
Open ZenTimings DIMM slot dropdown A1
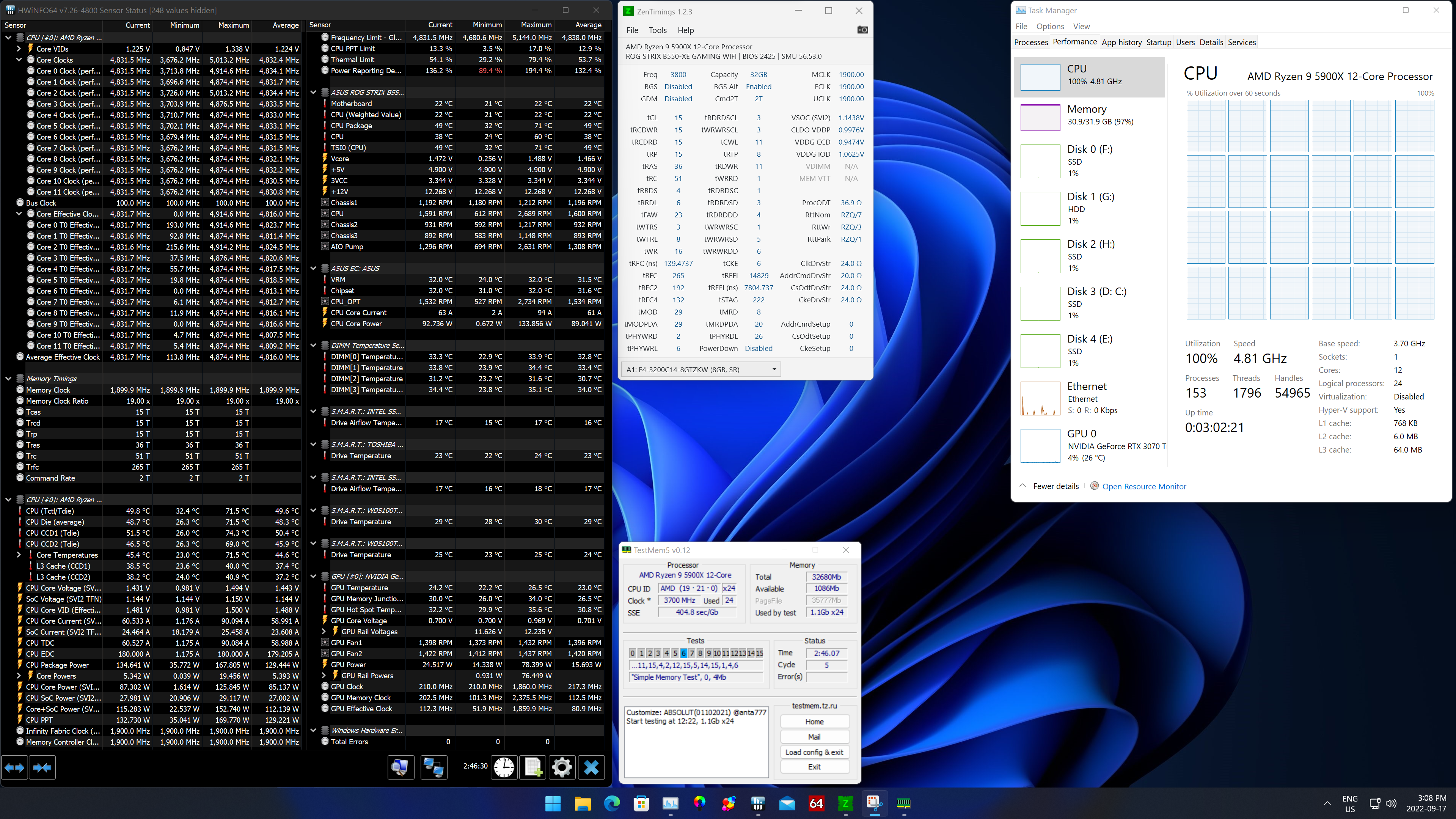point(701,369)
